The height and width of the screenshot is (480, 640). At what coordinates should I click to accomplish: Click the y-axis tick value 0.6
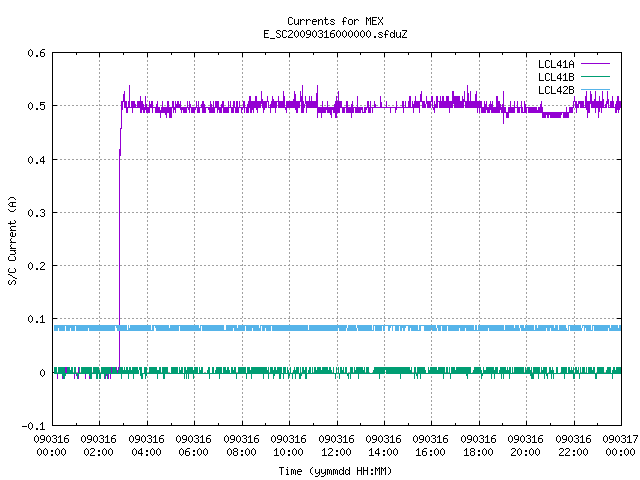pos(36,53)
